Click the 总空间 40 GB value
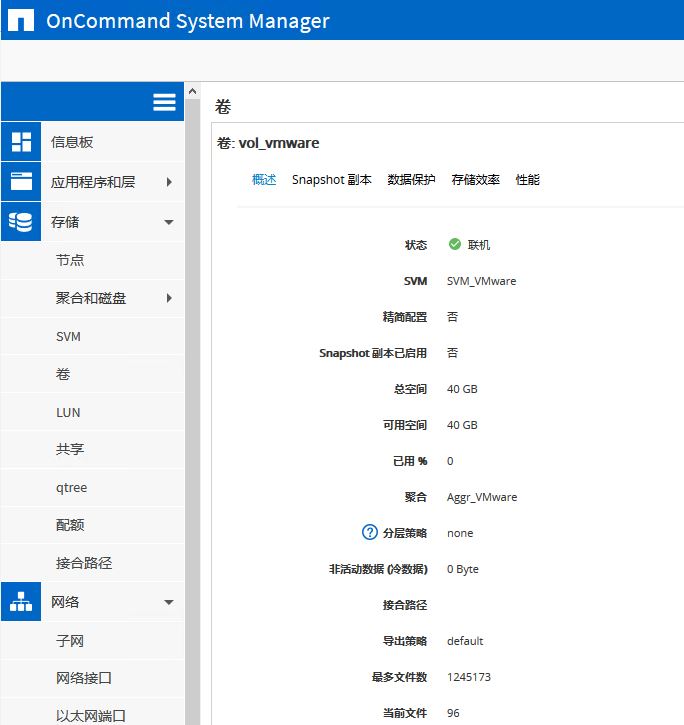This screenshot has width=684, height=725. pos(462,389)
